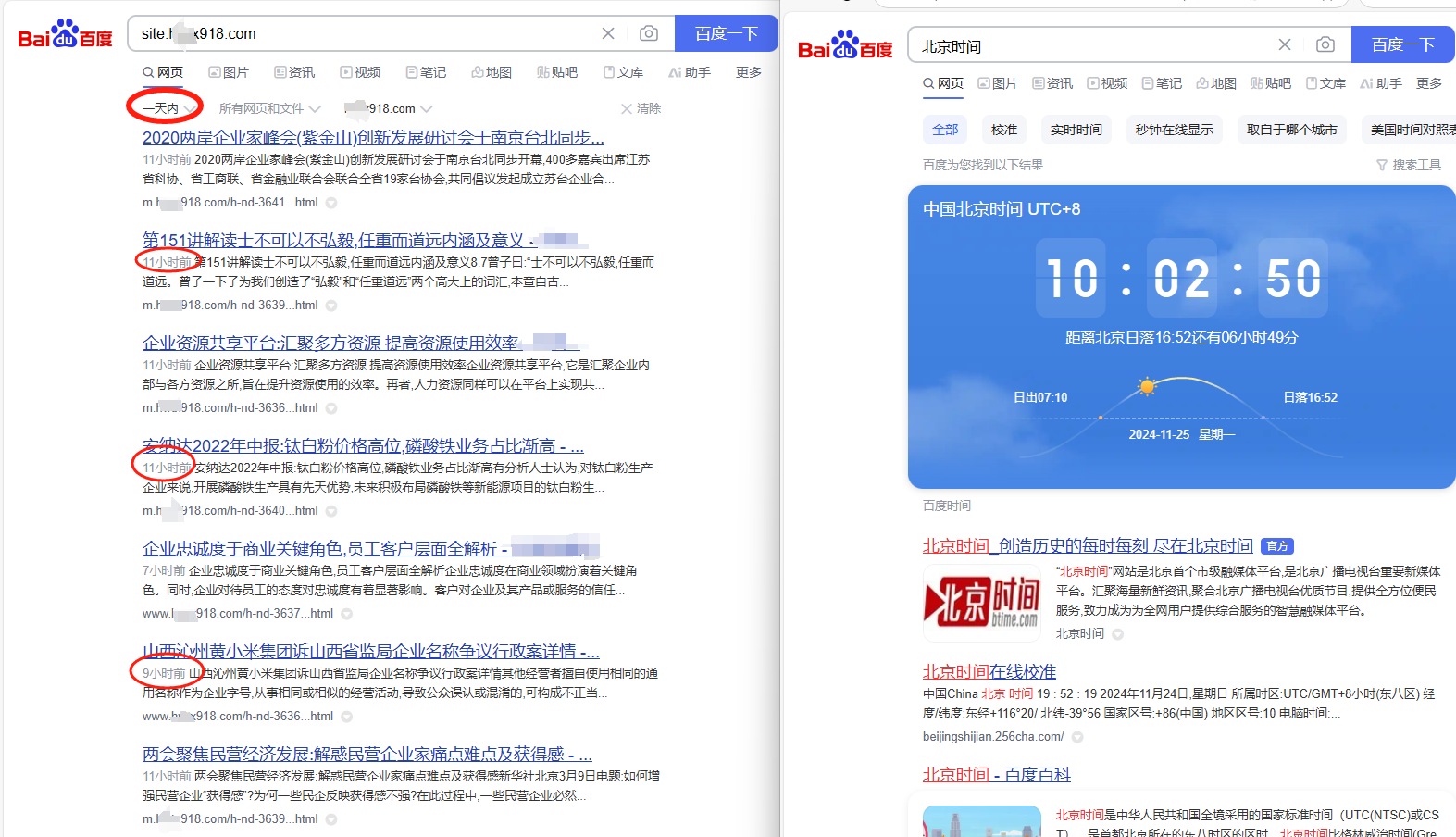Select 图片 tab in right window
This screenshot has width=1456, height=837.
998,83
